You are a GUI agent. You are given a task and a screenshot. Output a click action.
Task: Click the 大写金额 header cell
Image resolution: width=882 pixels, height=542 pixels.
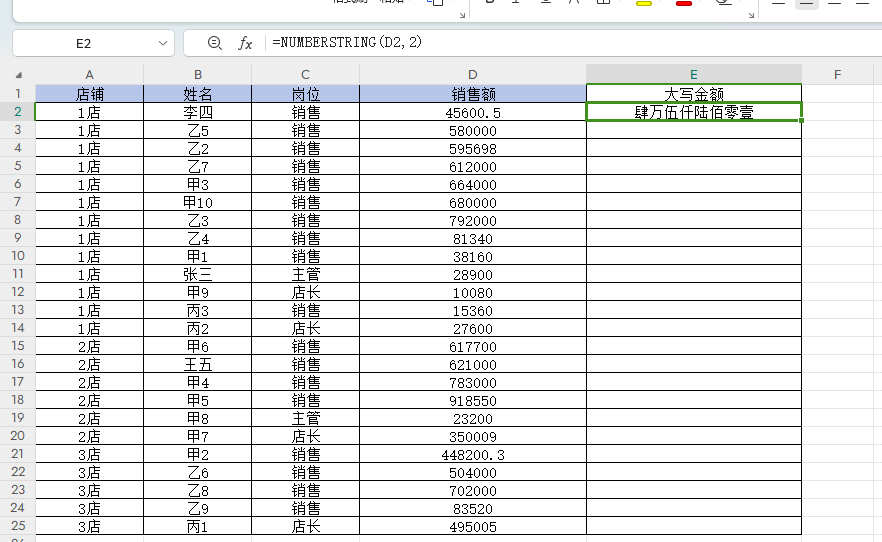694,94
